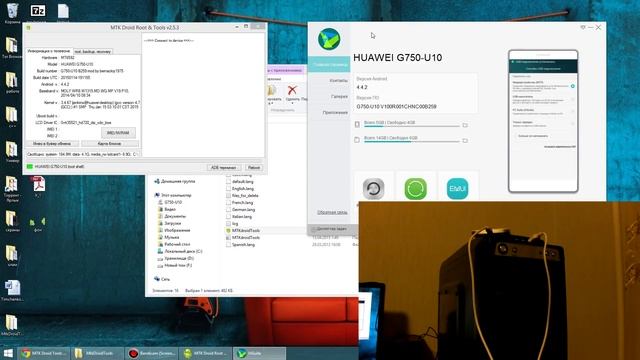Switch to MTK Droid Root taskbar button
Screen dimensions: 640x360
(x=206, y=353)
